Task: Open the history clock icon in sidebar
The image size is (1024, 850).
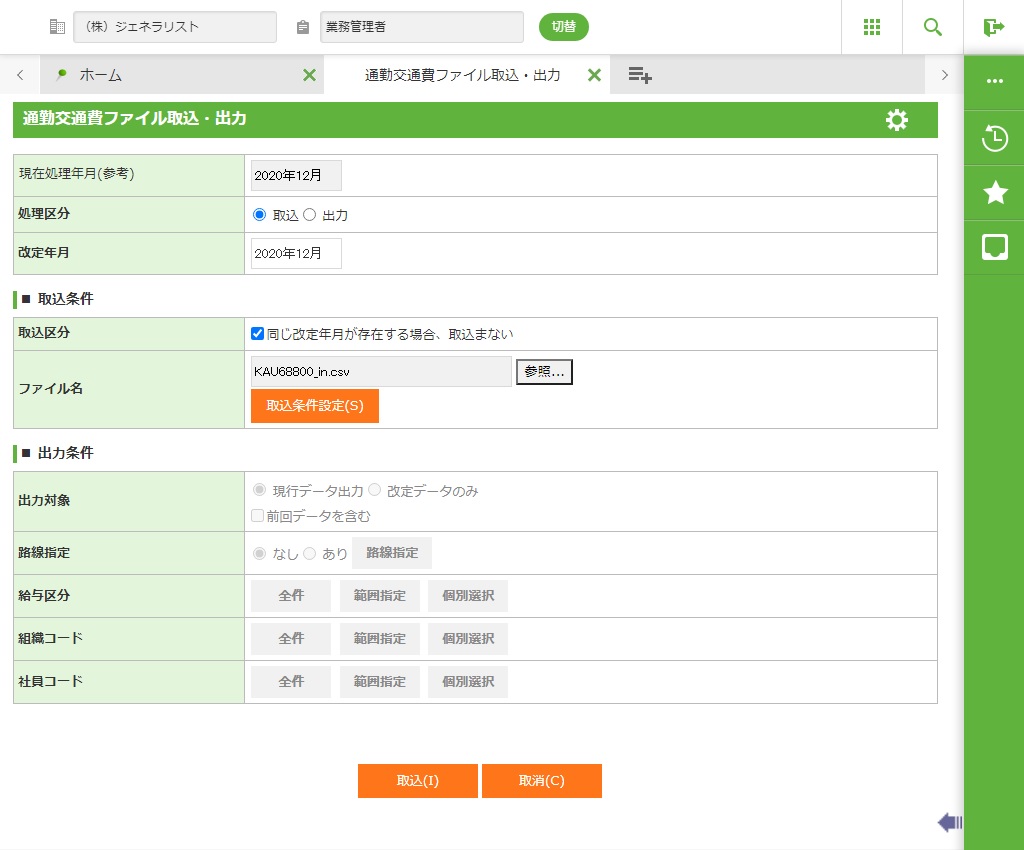Action: point(995,138)
